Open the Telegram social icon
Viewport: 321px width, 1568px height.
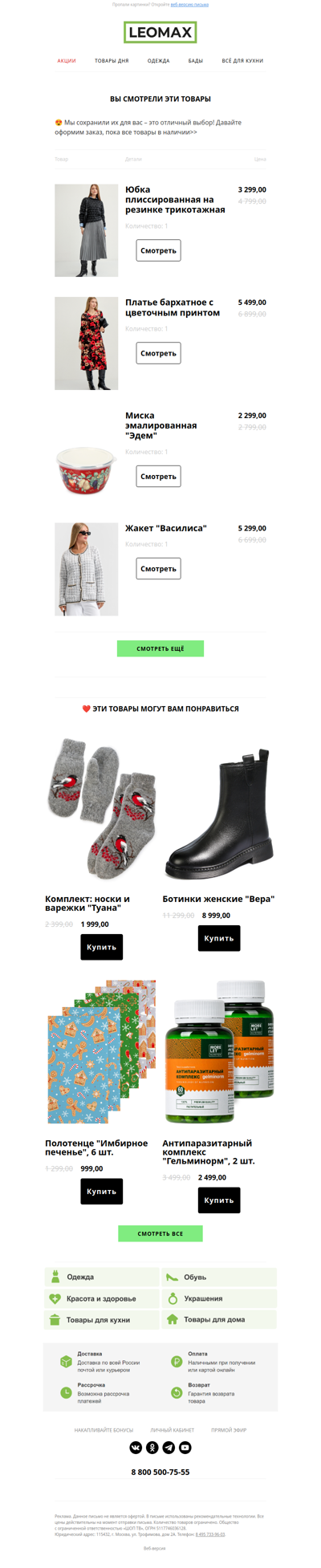(169, 1447)
